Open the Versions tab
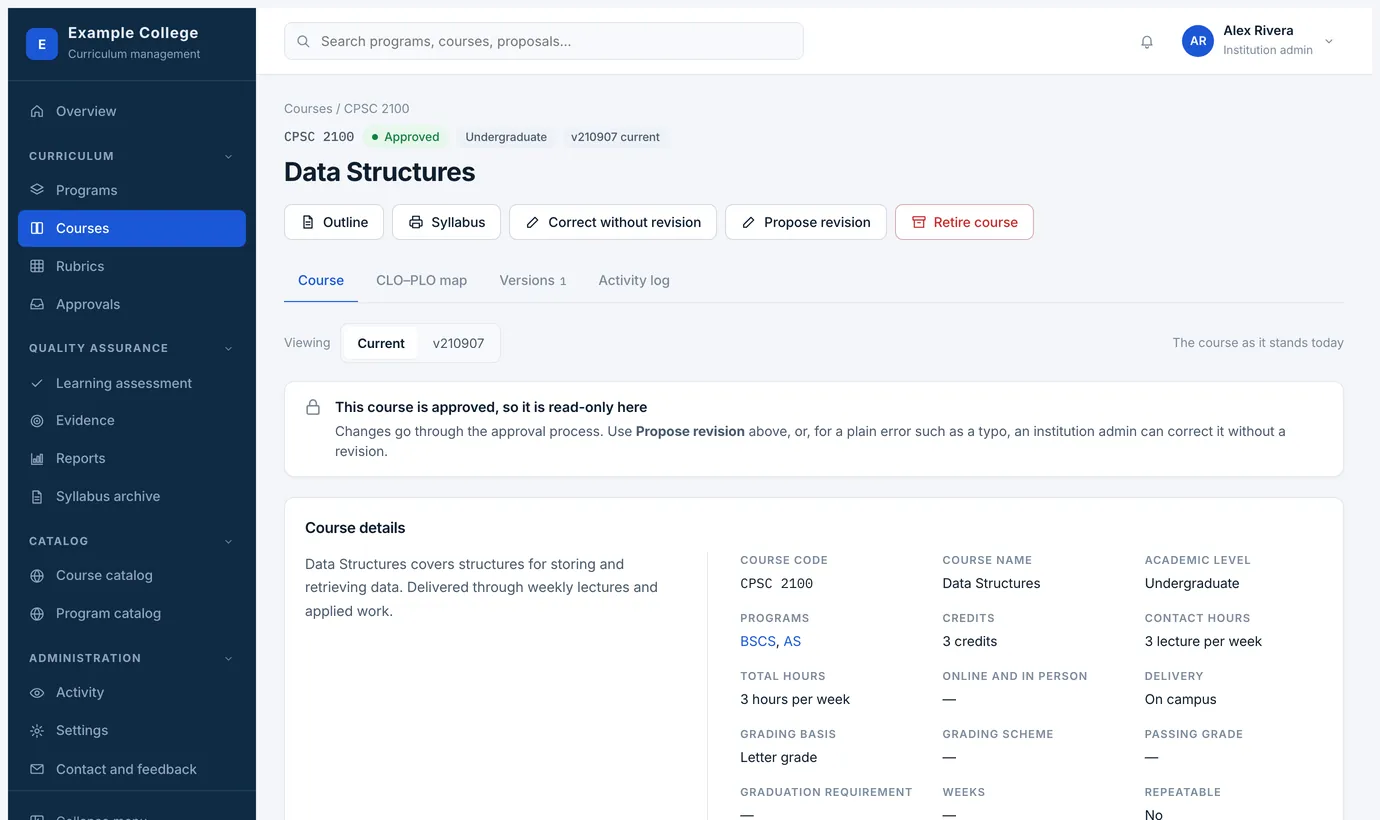1380x820 pixels. 533,280
